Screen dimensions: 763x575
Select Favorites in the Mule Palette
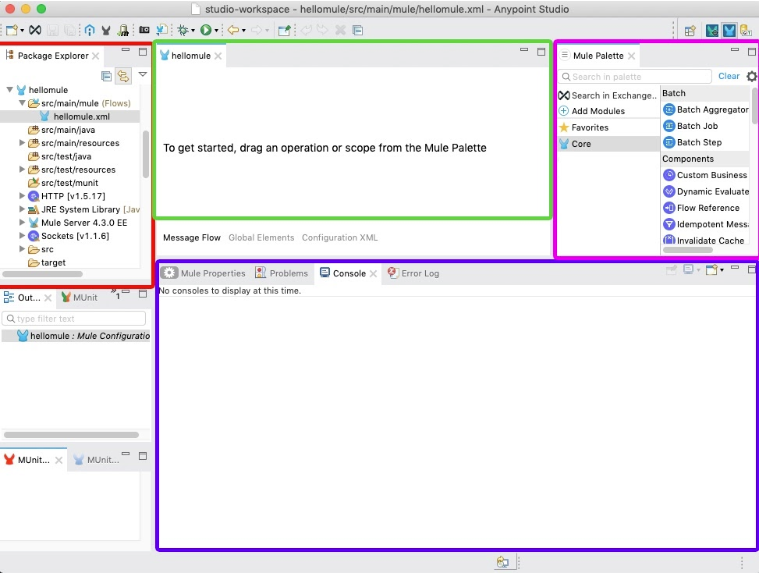tap(584, 127)
